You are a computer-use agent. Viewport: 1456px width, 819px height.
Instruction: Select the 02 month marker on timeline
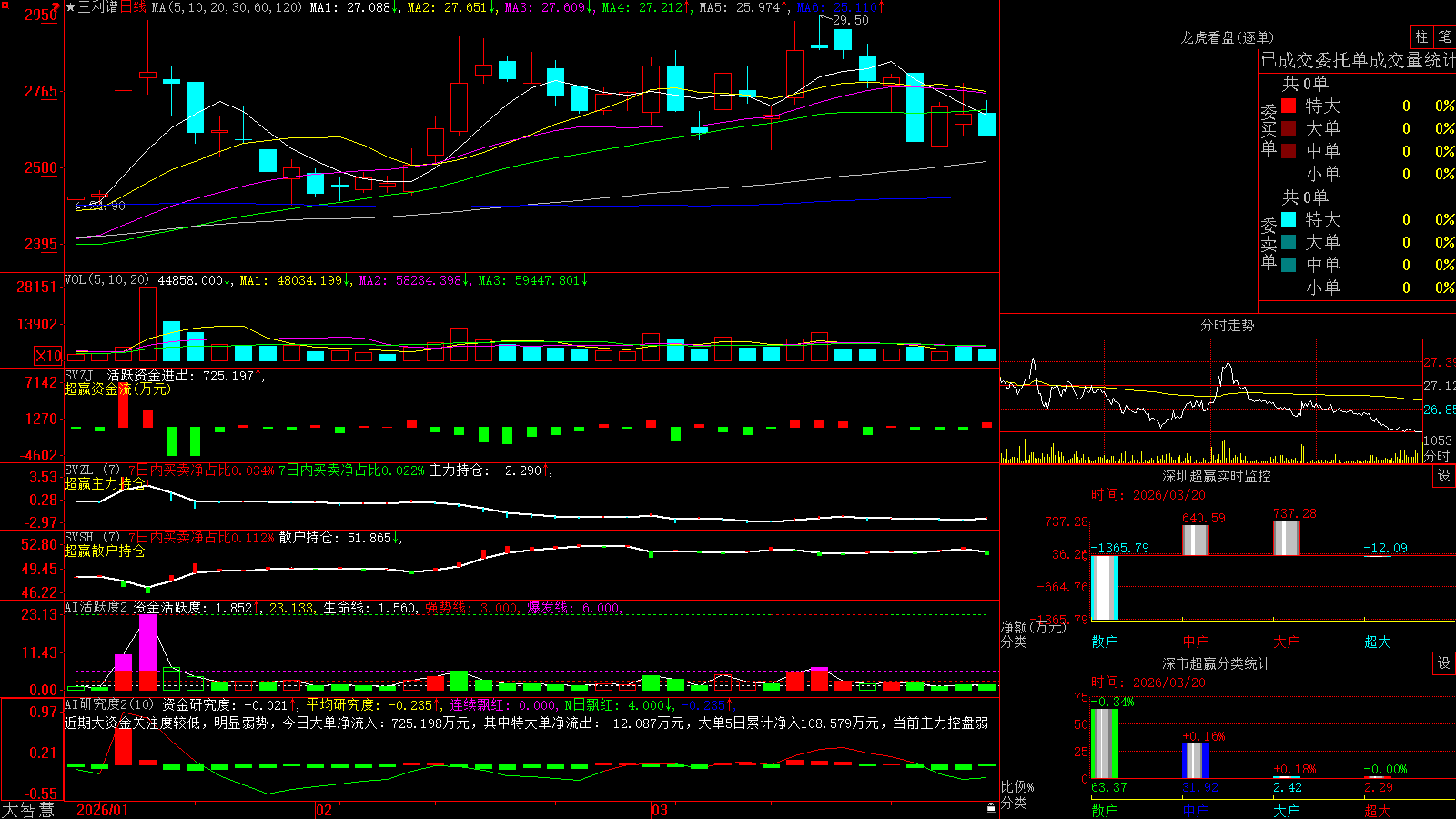click(323, 810)
